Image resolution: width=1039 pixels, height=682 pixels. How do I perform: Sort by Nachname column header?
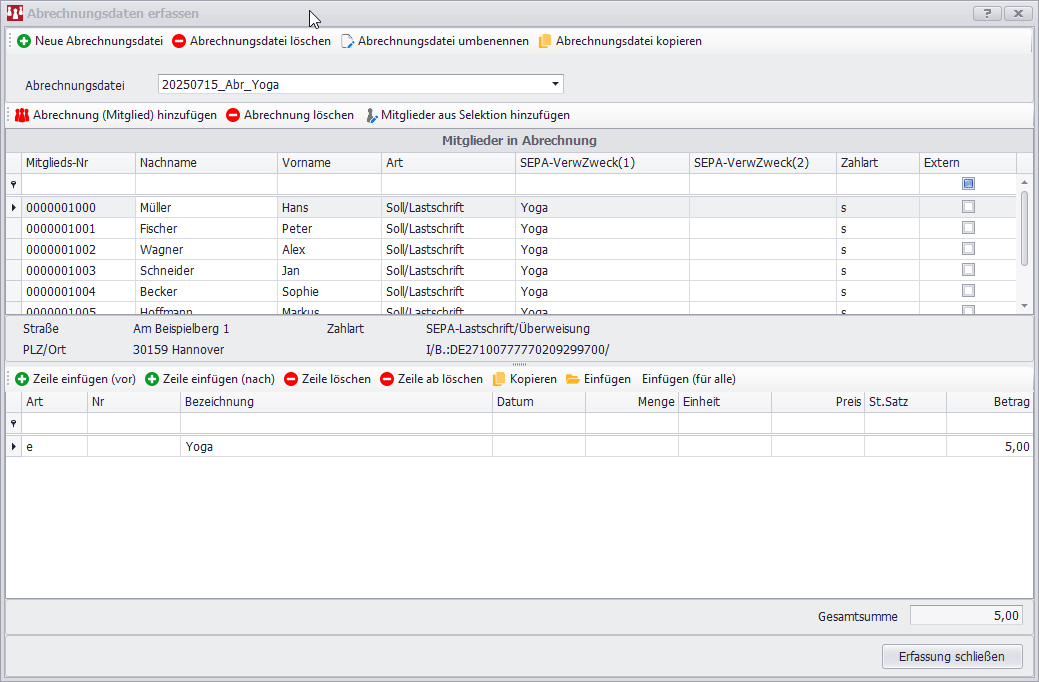click(x=206, y=163)
